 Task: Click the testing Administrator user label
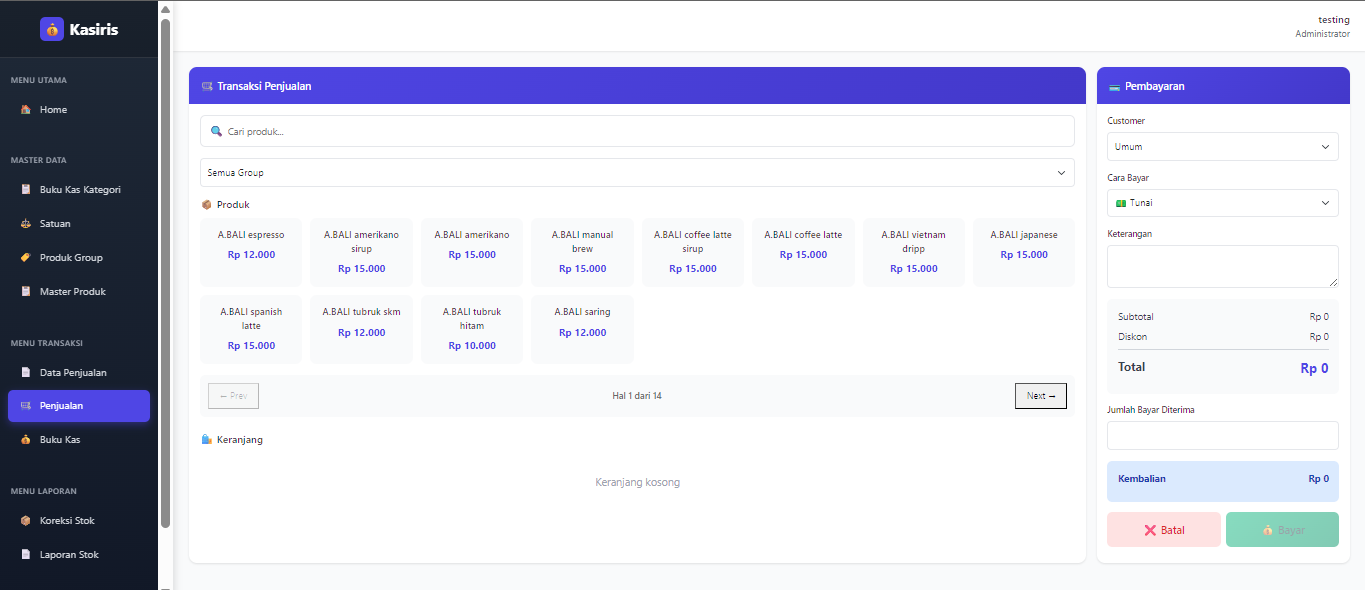[1322, 27]
